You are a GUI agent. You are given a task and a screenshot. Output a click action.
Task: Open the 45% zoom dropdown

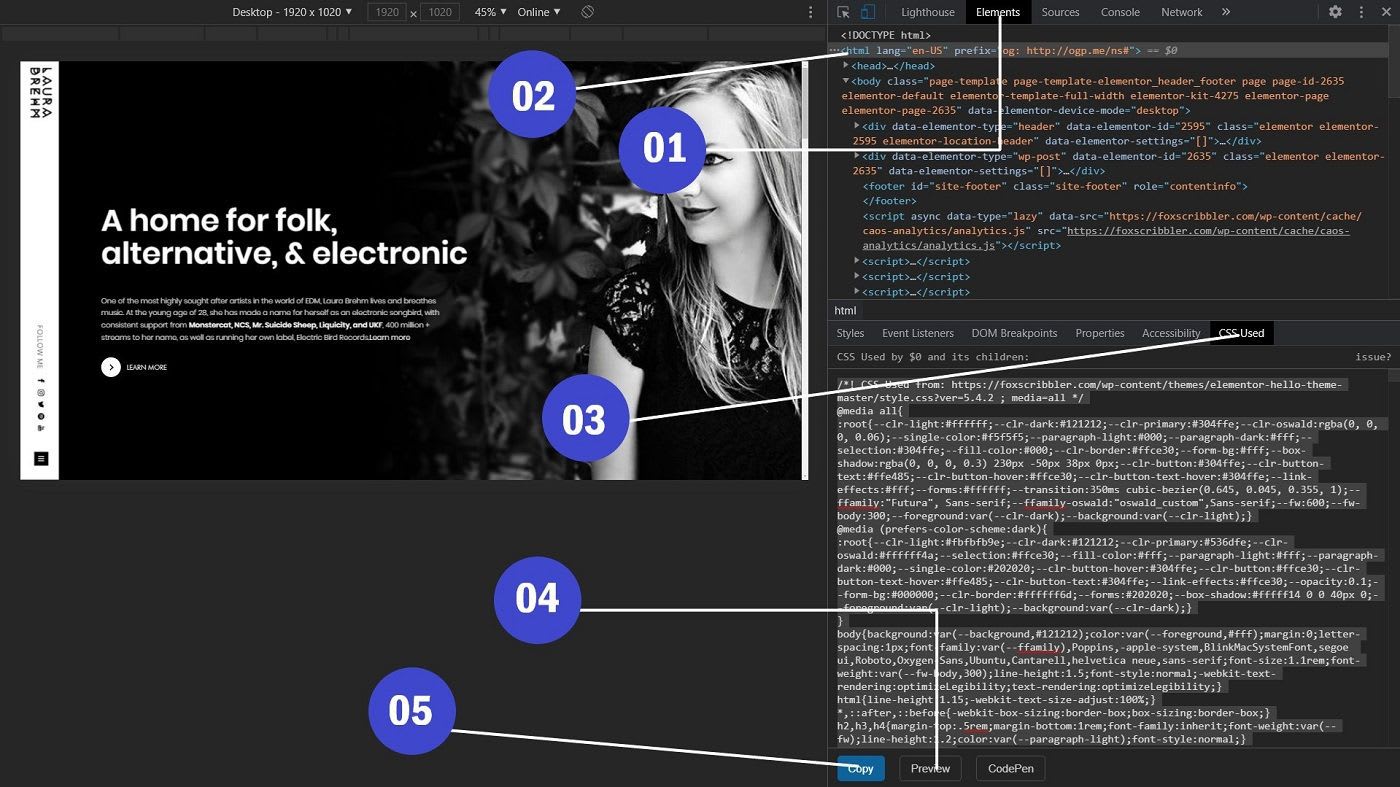[490, 12]
